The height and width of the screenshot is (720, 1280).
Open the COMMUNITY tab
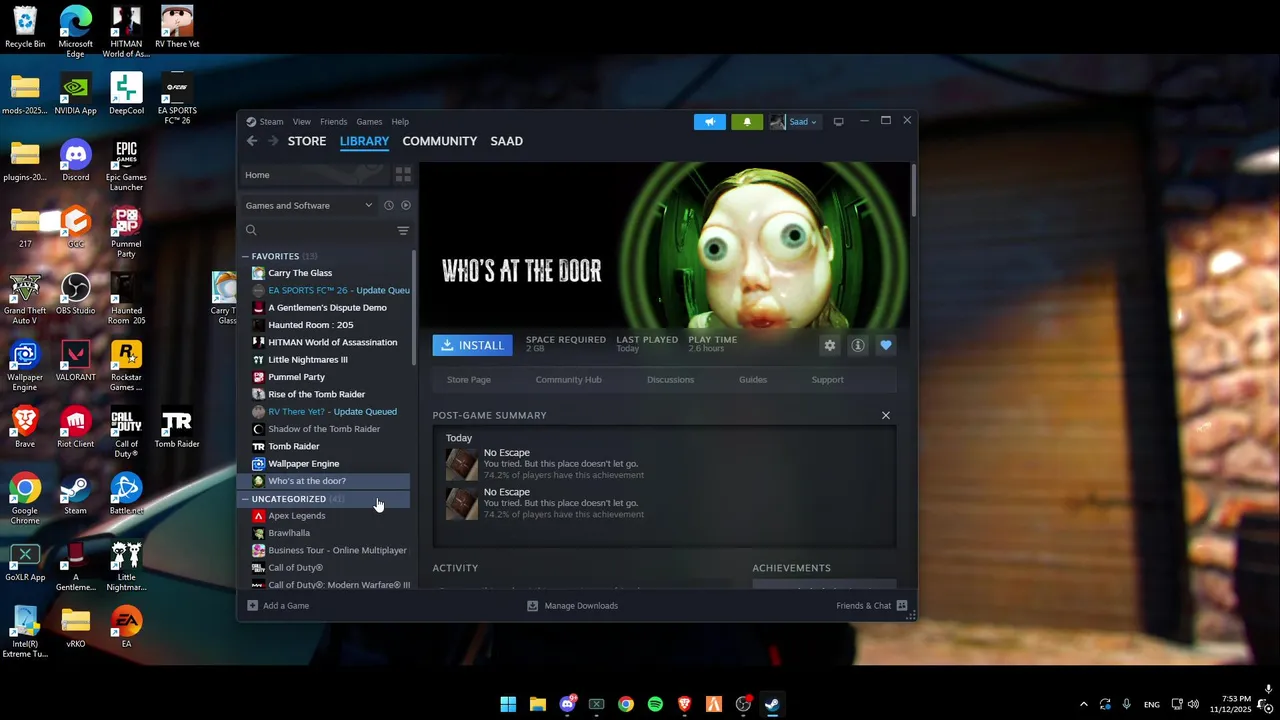click(439, 141)
